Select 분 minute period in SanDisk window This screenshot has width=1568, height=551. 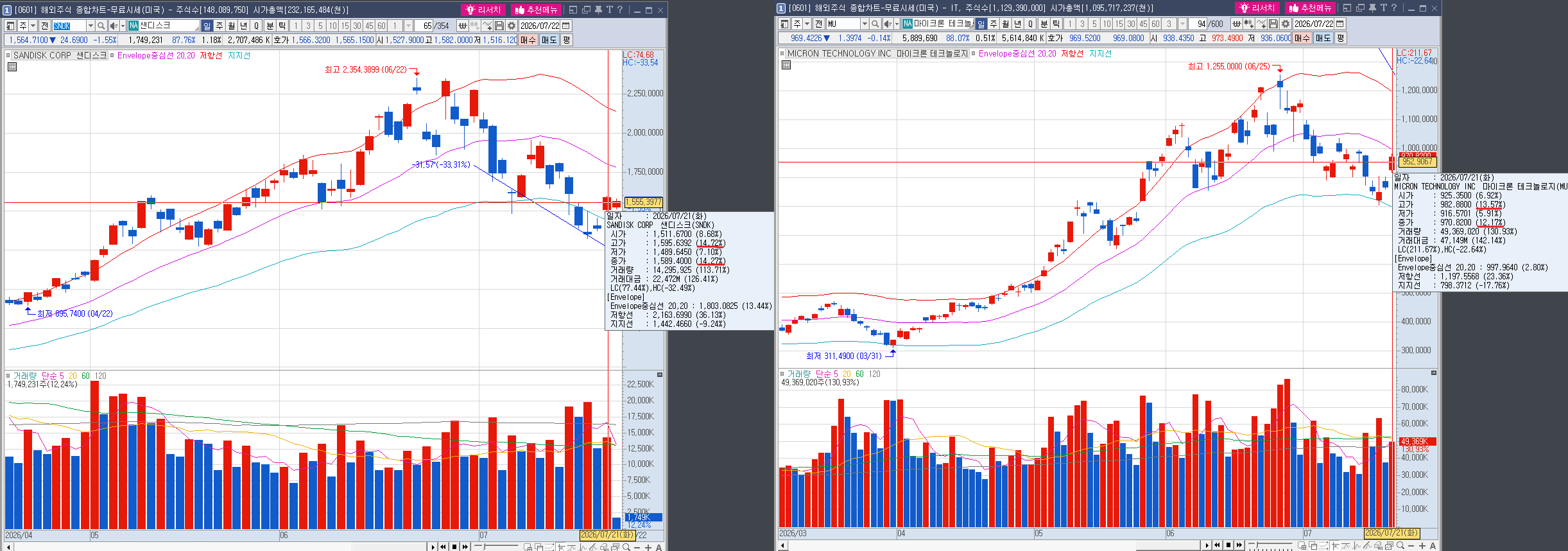pos(270,26)
